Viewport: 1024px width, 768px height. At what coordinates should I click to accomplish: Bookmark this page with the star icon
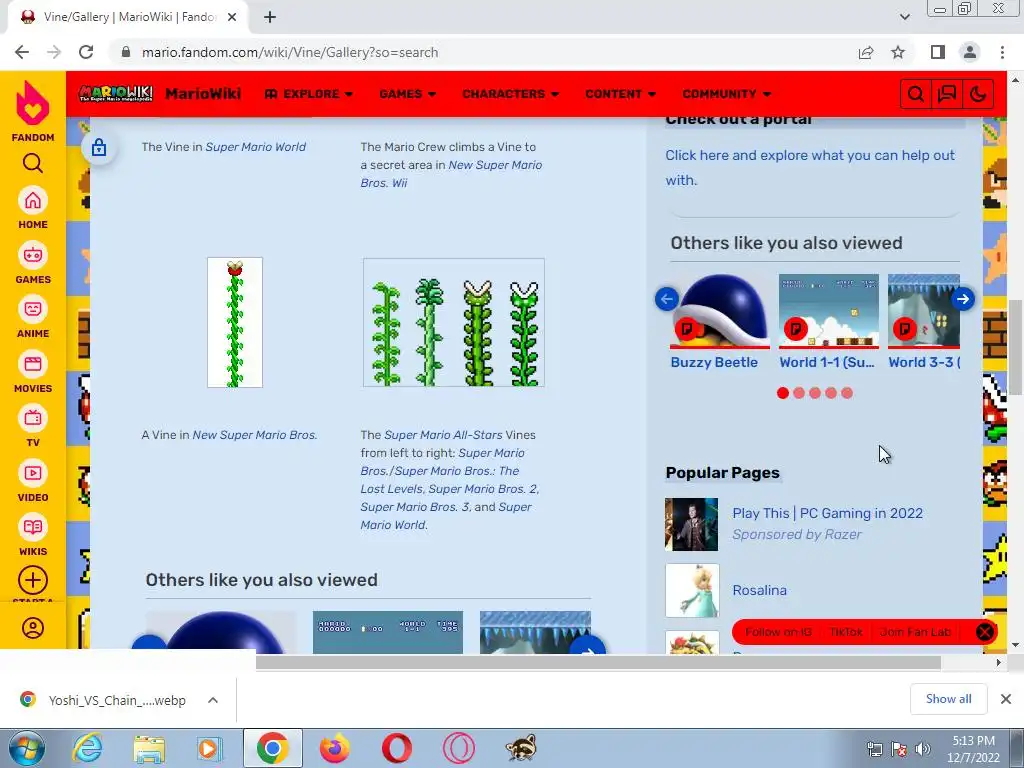pos(898,52)
